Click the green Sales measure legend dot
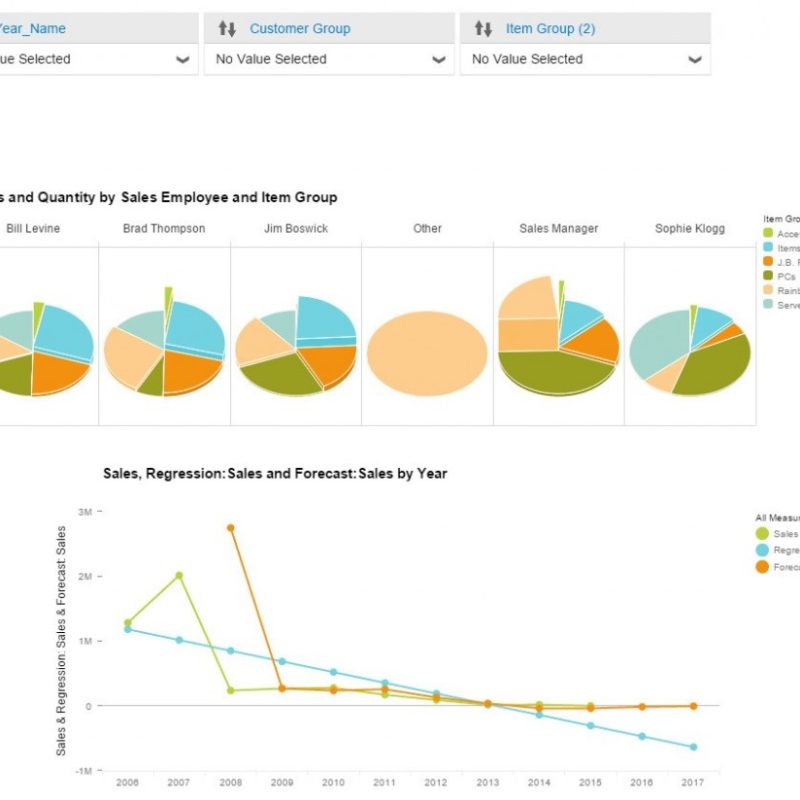The width and height of the screenshot is (800, 800). coord(762,534)
